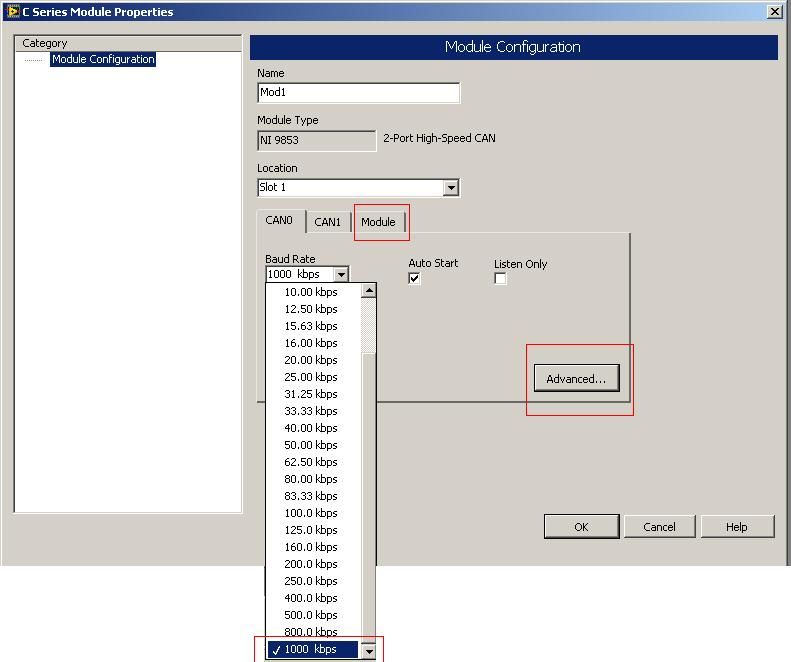791x662 pixels.
Task: Choose 40.00 kbps option
Action: coord(313,428)
